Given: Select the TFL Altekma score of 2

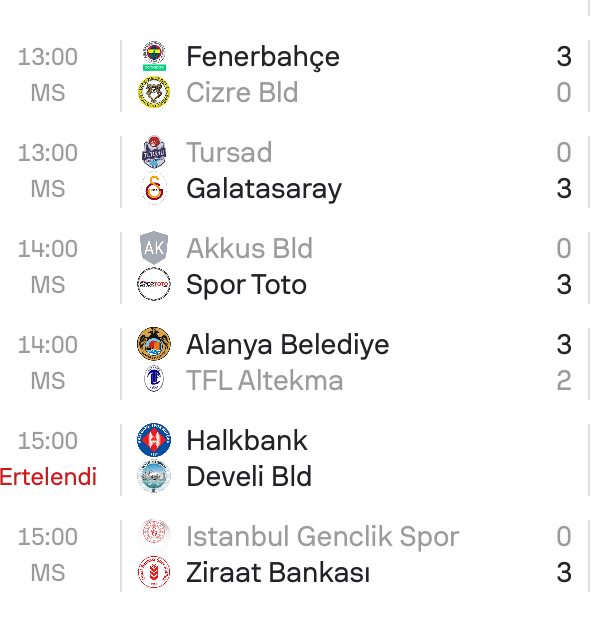Looking at the screenshot, I should click(x=564, y=381).
